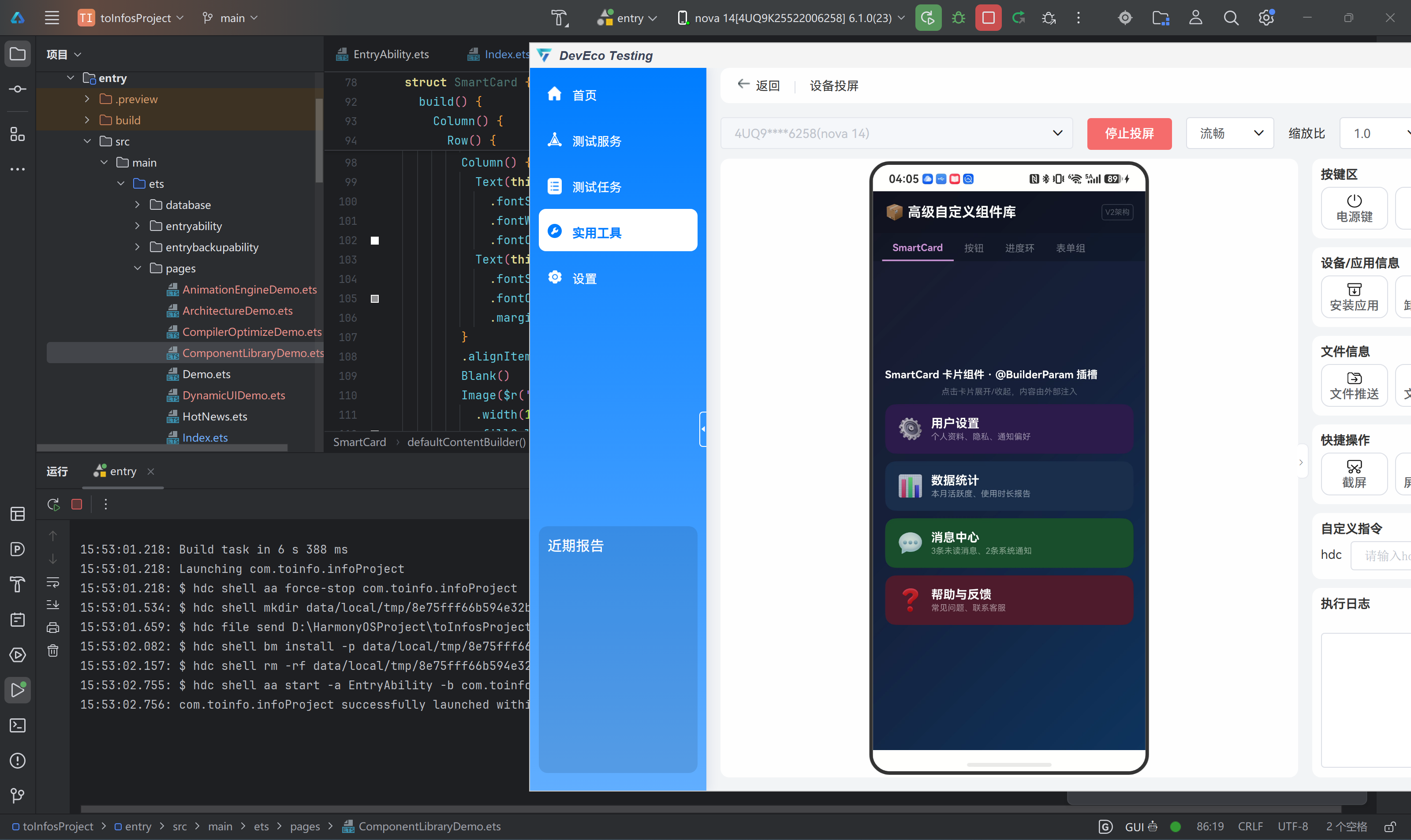Open the 缩放比 1.0 dropdown
Screen dimensions: 1411x840
click(1375, 134)
